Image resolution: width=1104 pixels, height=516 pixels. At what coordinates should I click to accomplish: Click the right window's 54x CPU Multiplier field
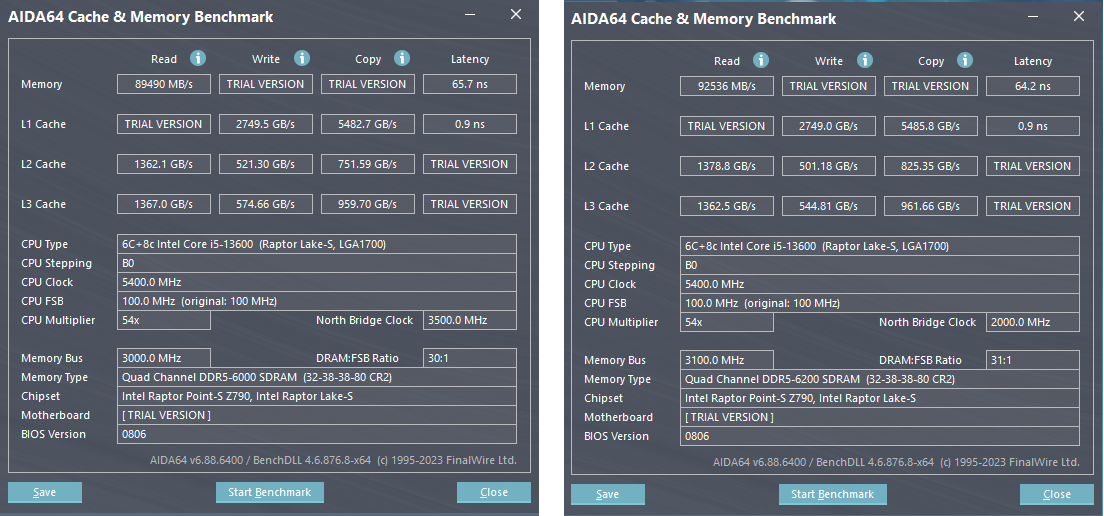727,322
